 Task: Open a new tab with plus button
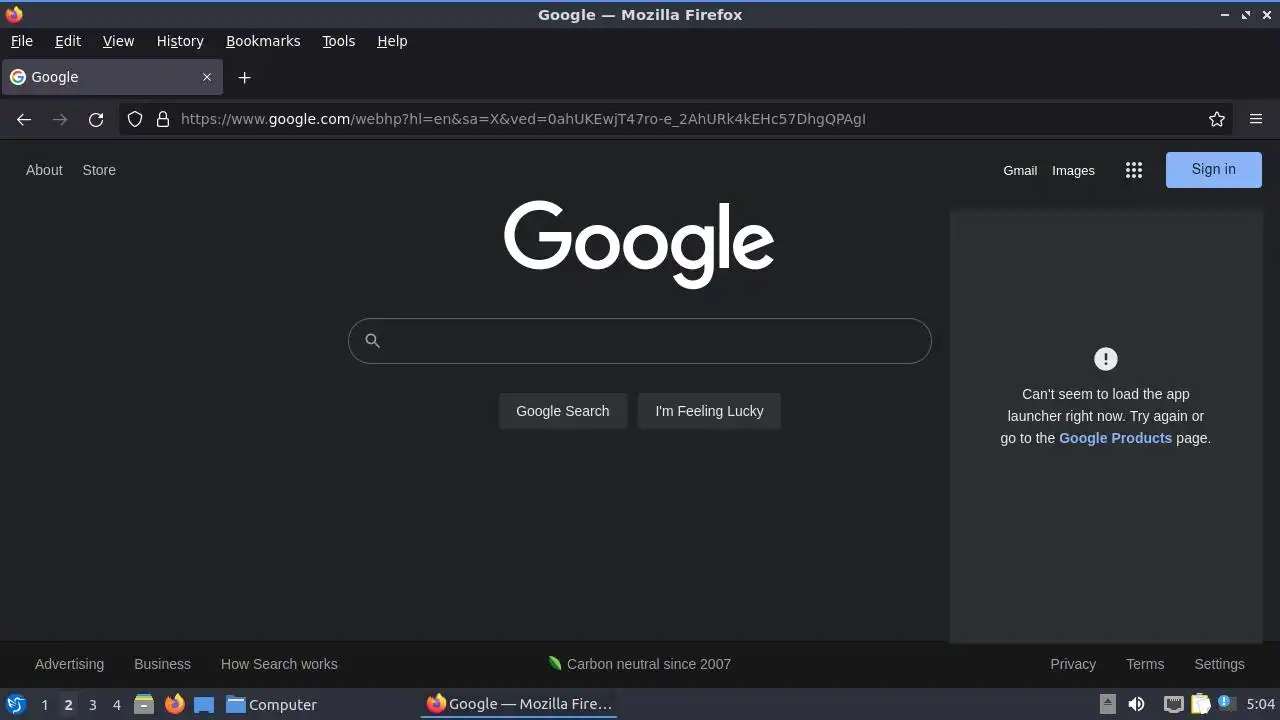coord(244,77)
